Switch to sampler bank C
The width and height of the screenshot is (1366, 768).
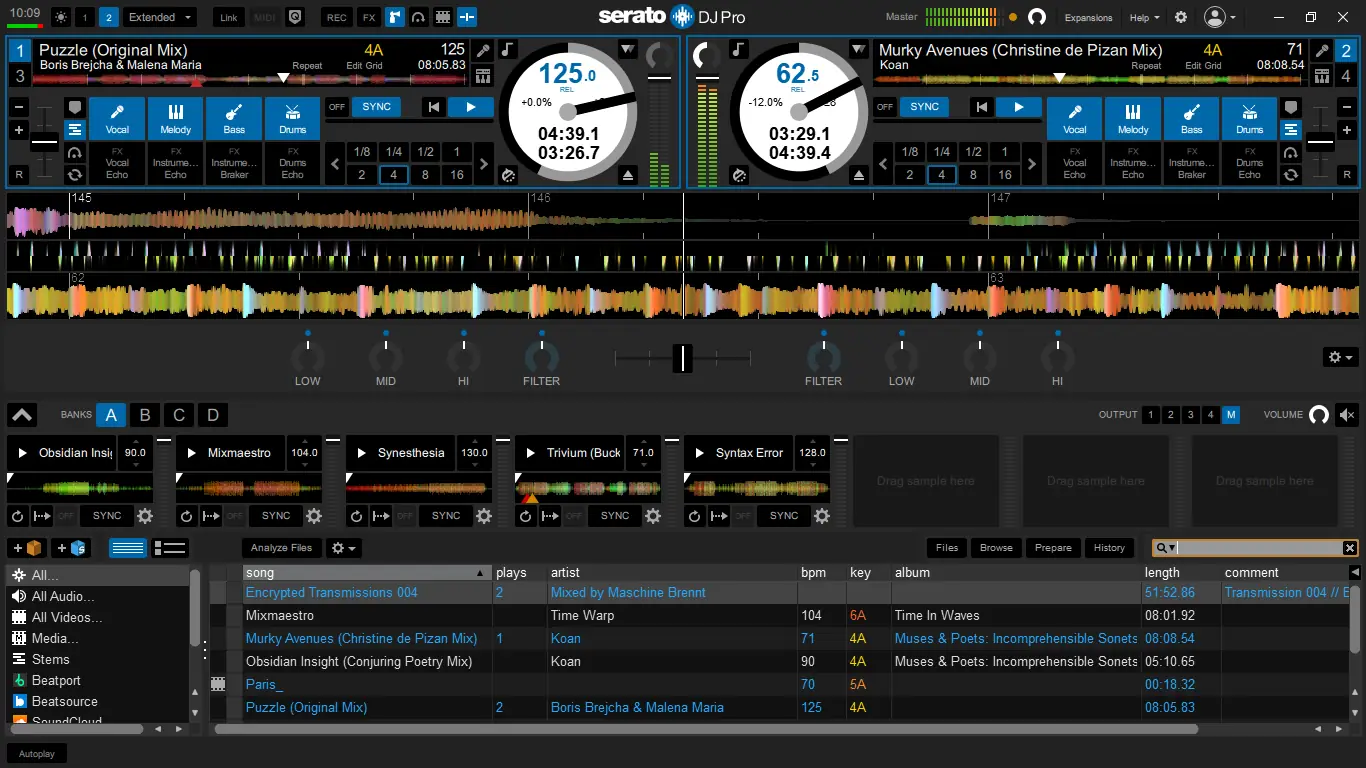179,415
